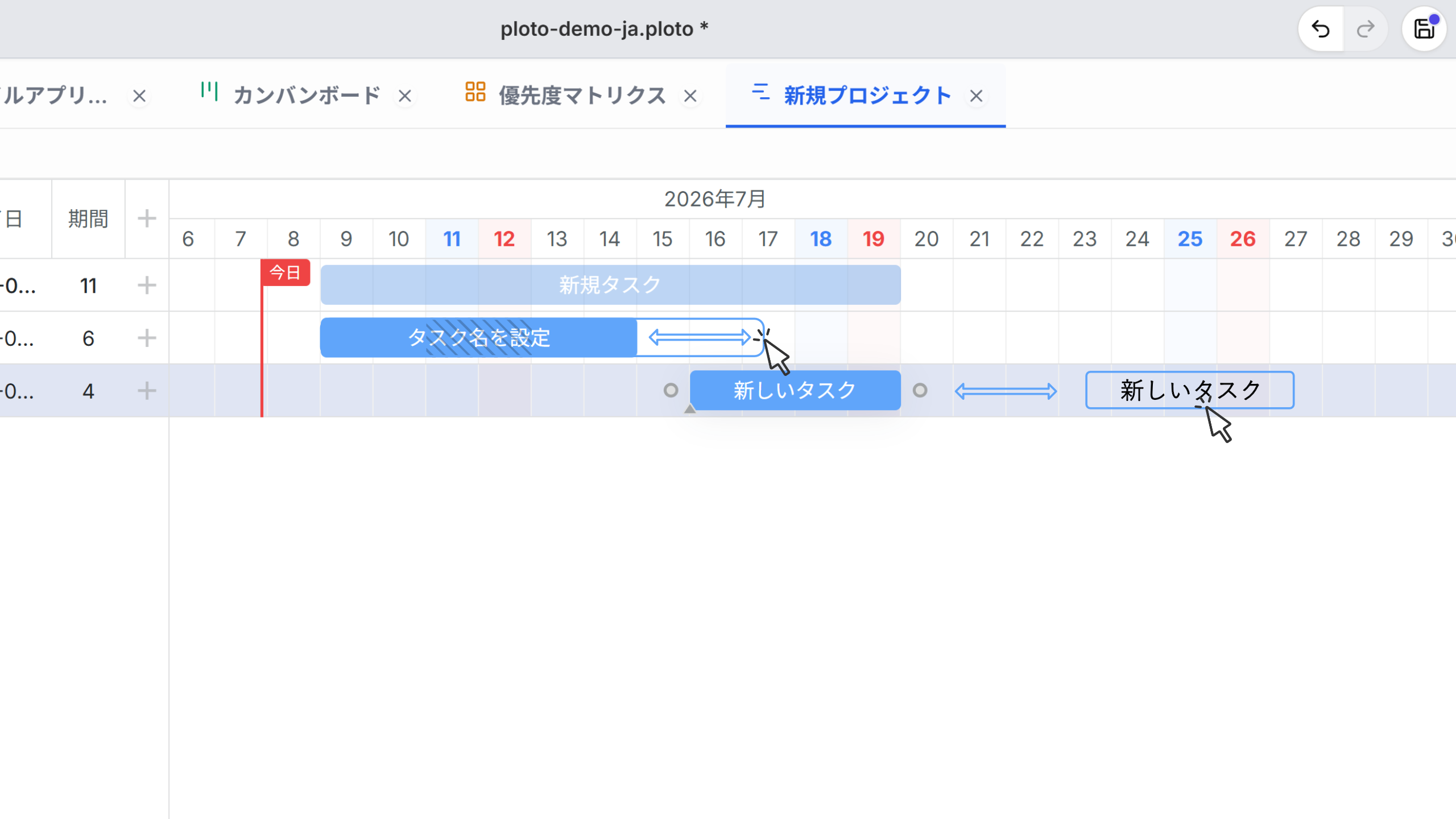Click the plus icon in the 4-day duration row

pos(147,391)
